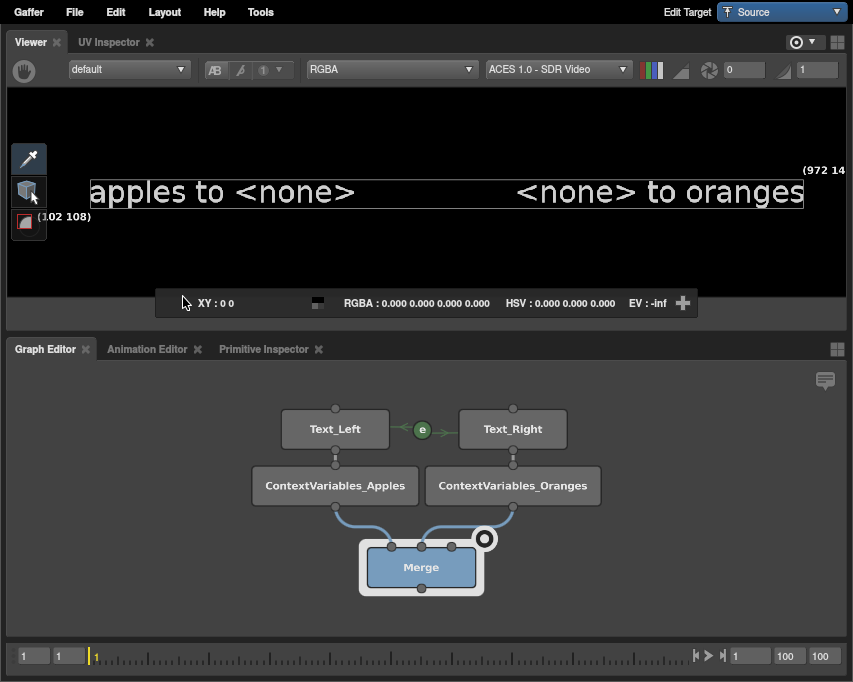The width and height of the screenshot is (853, 682).
Task: Toggle the AB image comparison mode
Action: [215, 70]
